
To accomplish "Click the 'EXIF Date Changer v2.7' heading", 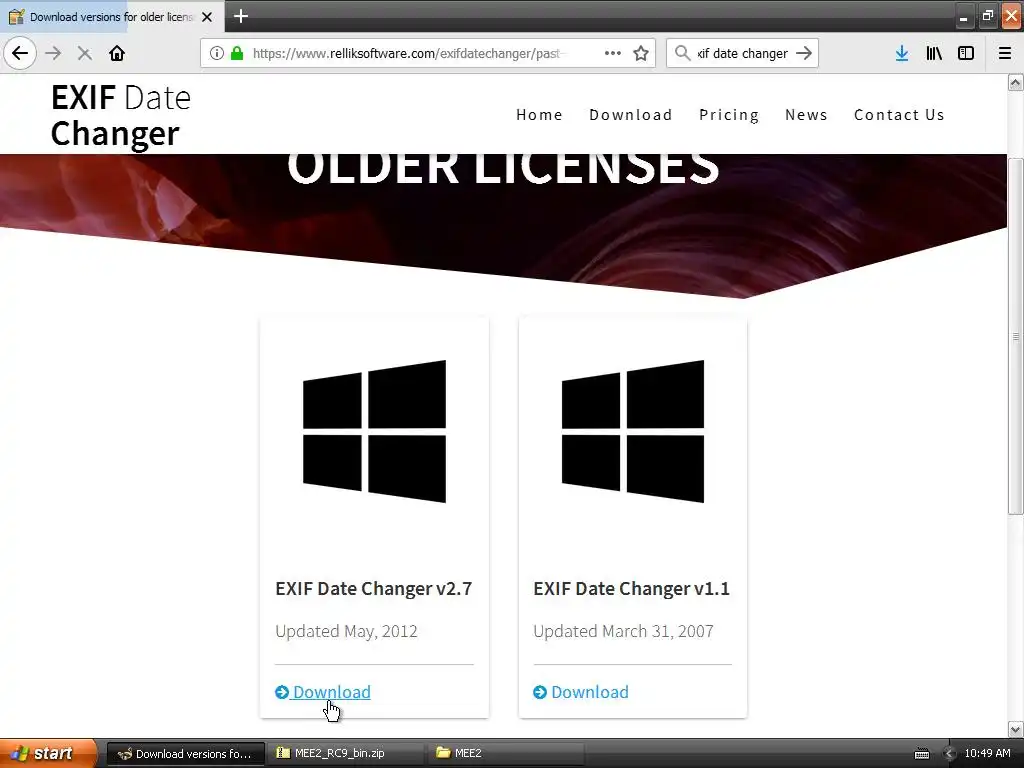I will click(x=374, y=589).
